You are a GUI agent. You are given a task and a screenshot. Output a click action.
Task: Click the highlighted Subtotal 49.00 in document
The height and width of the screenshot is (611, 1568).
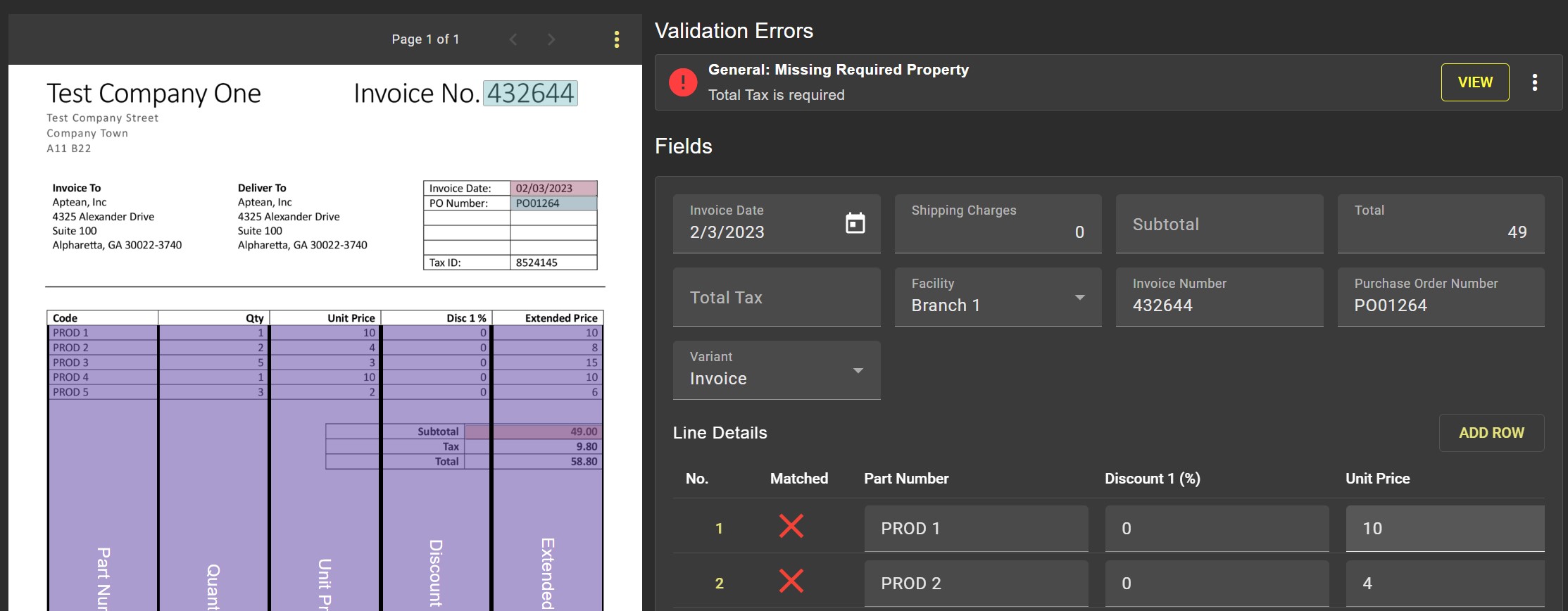pyautogui.click(x=546, y=432)
